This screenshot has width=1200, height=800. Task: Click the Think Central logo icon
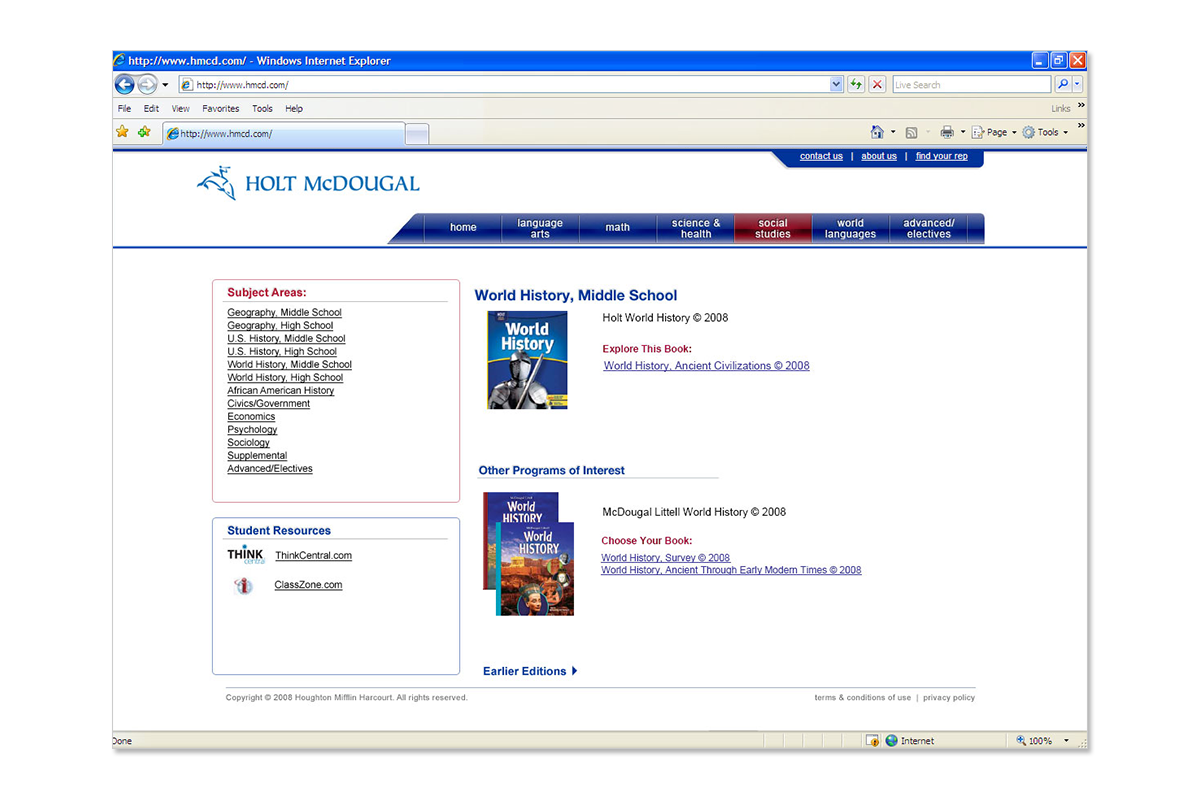pyautogui.click(x=245, y=556)
